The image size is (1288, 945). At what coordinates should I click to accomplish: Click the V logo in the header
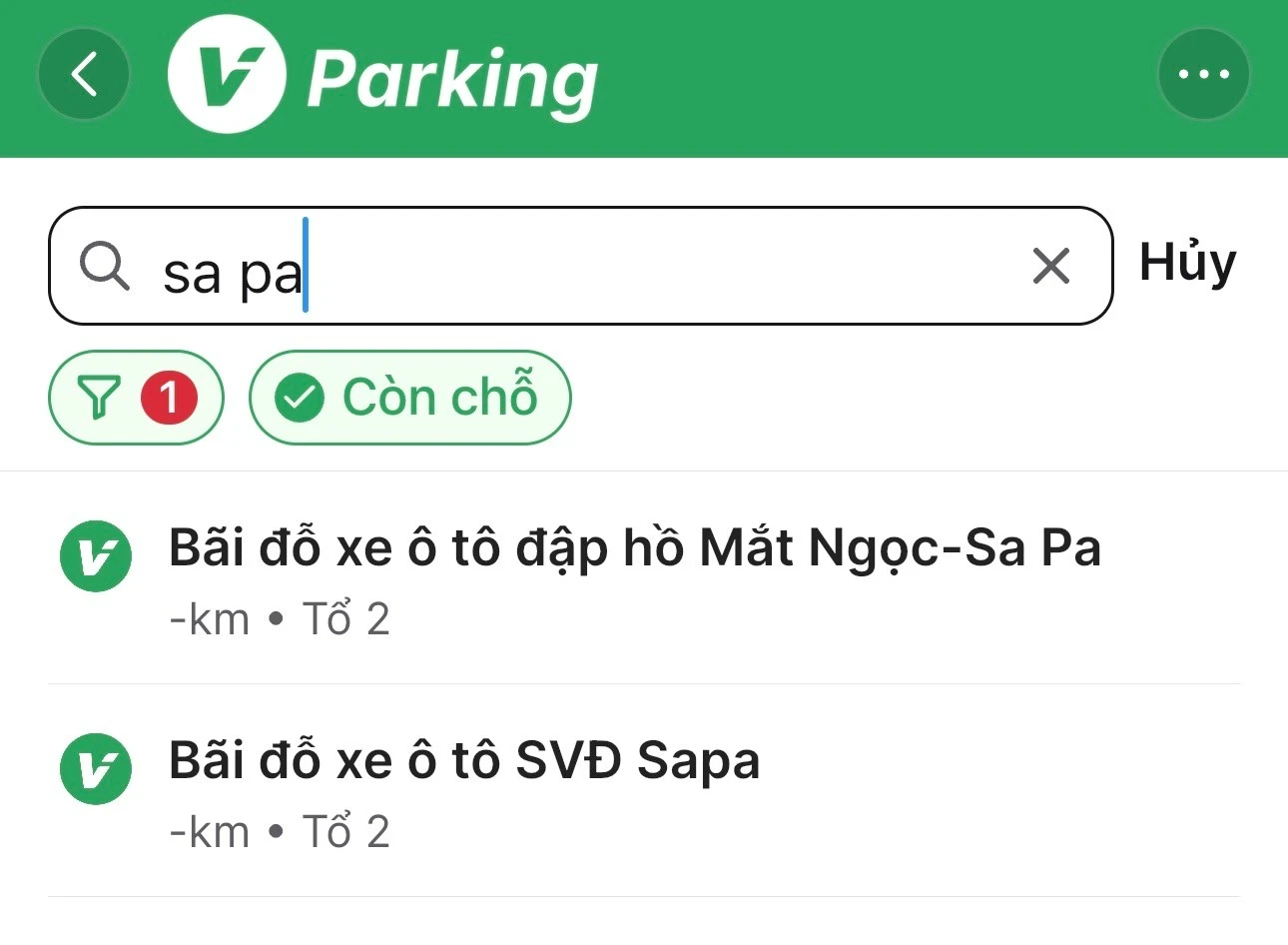(228, 75)
